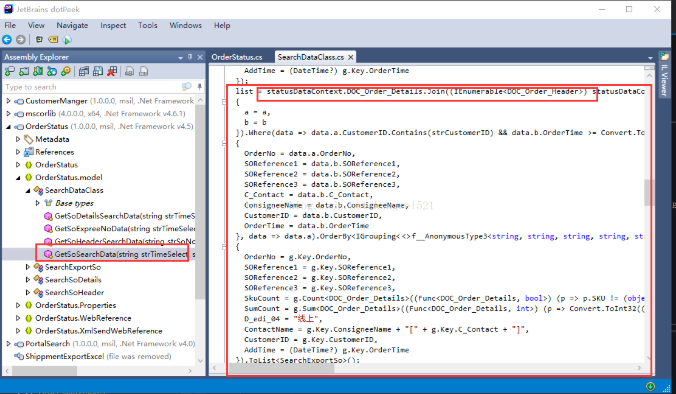The image size is (676, 394).
Task: Click Open from NuGet packages cache icon
Action: point(66,71)
